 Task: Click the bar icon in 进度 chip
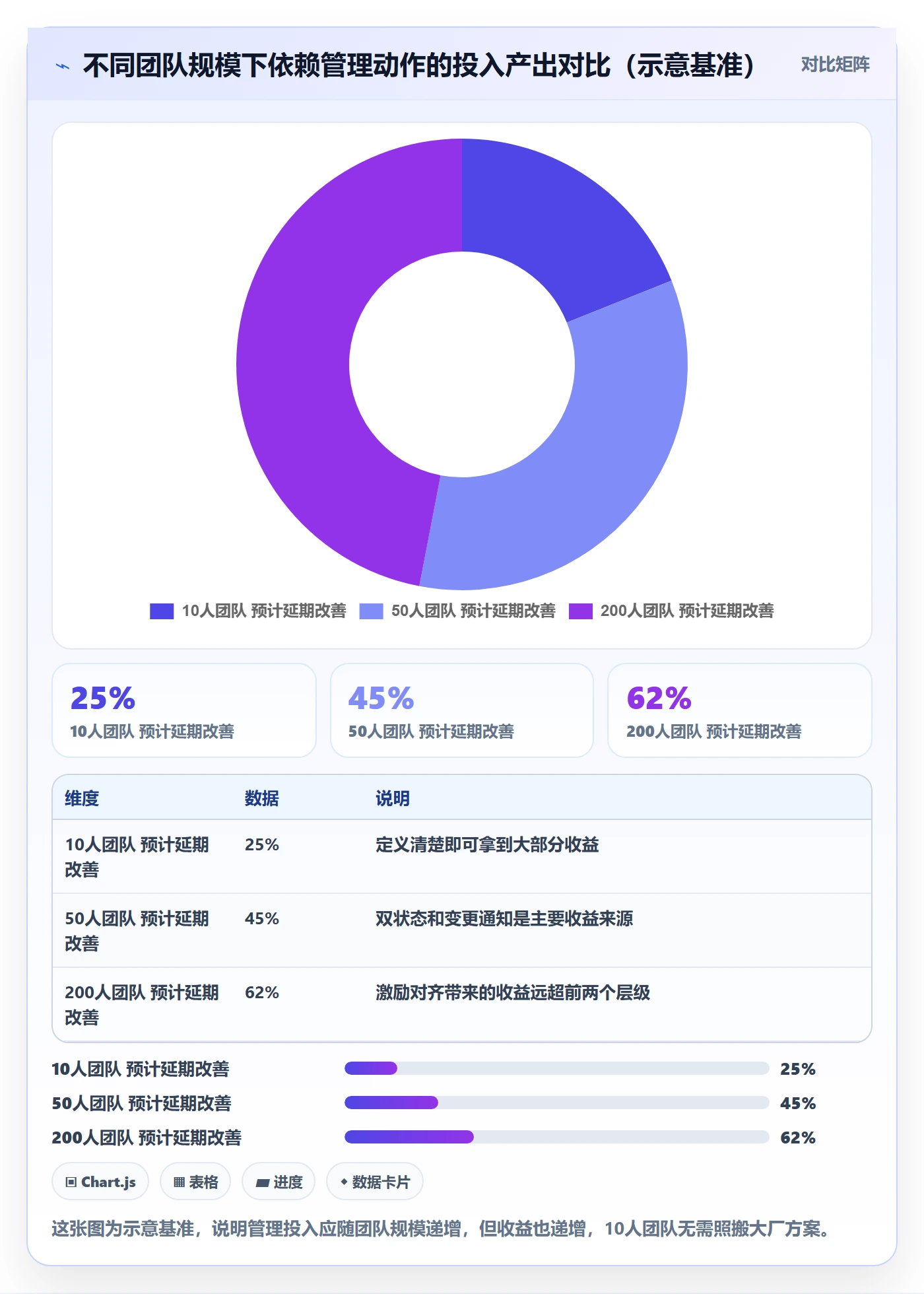[x=263, y=1183]
